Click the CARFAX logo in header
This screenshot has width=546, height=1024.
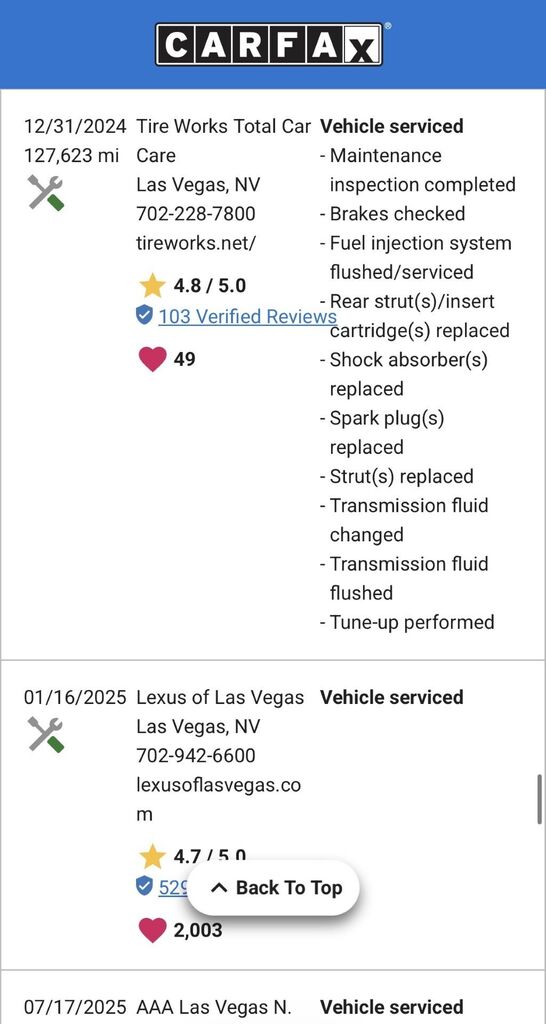[x=269, y=44]
